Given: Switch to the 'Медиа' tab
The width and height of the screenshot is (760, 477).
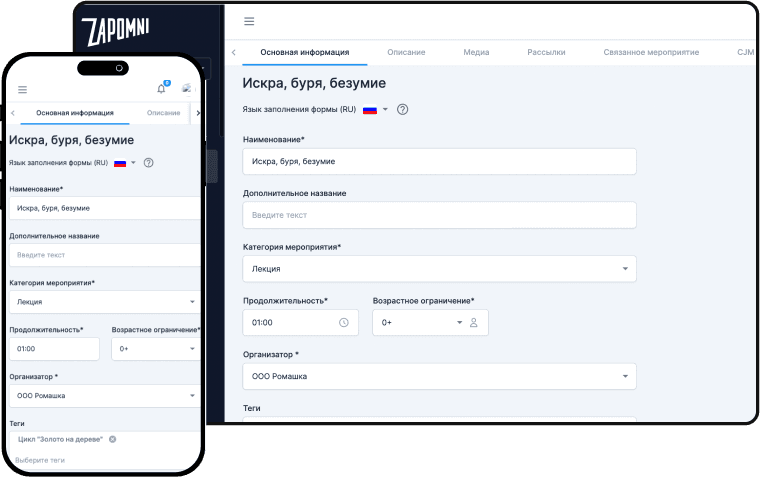Looking at the screenshot, I should coord(476,52).
